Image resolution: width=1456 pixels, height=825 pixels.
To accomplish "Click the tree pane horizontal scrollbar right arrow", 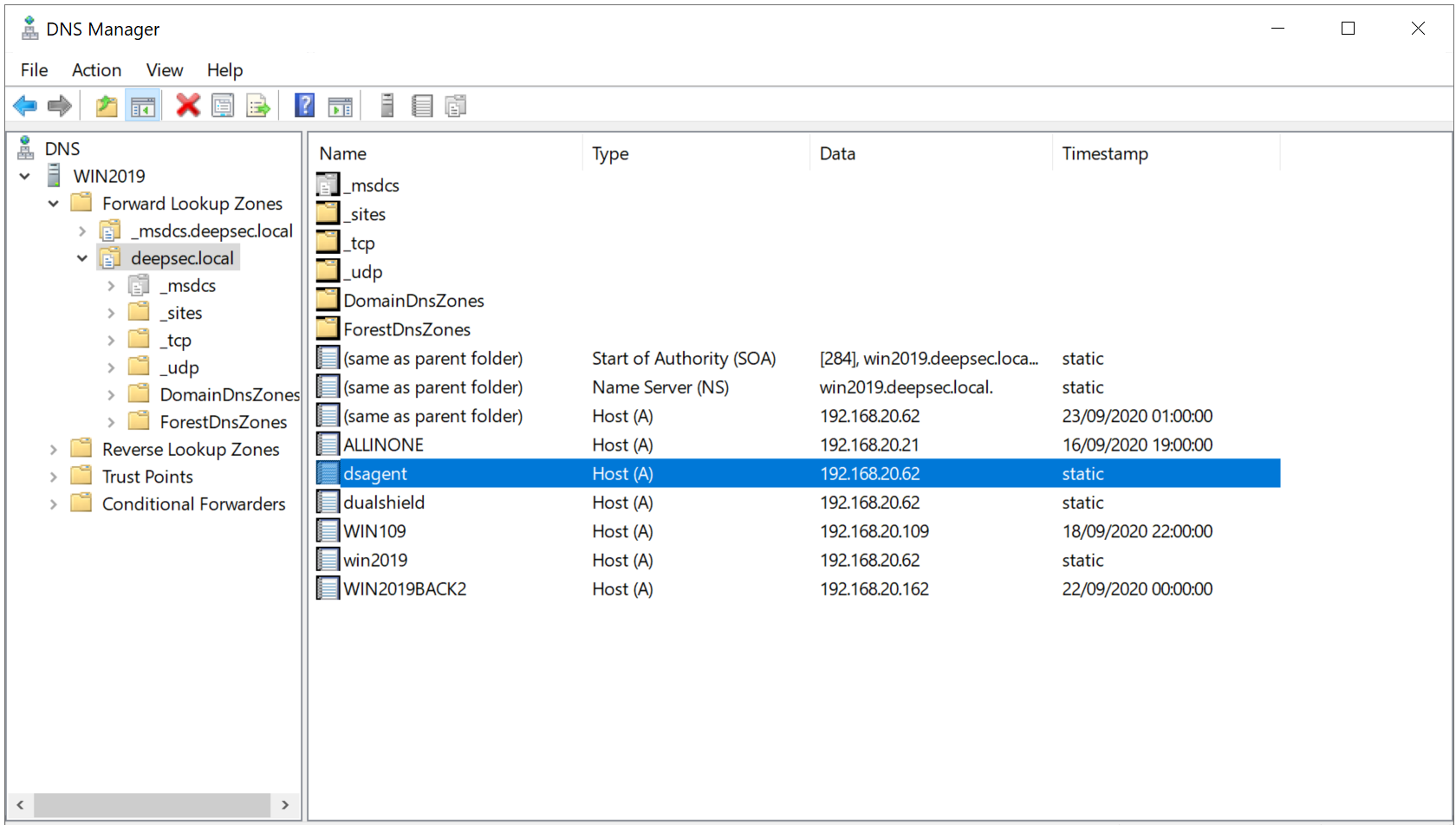I will (285, 805).
